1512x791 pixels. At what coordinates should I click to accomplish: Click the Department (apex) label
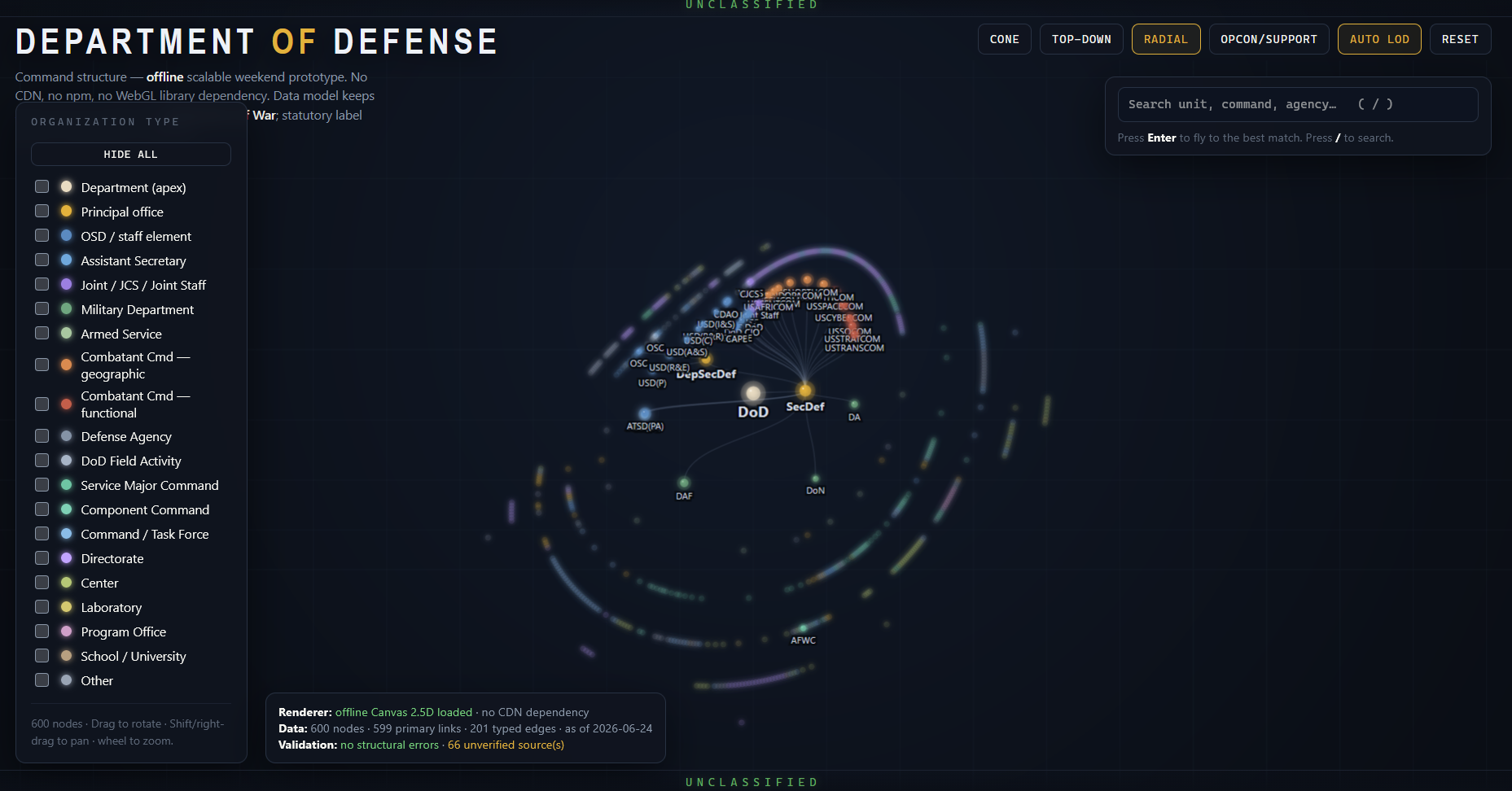(x=134, y=187)
